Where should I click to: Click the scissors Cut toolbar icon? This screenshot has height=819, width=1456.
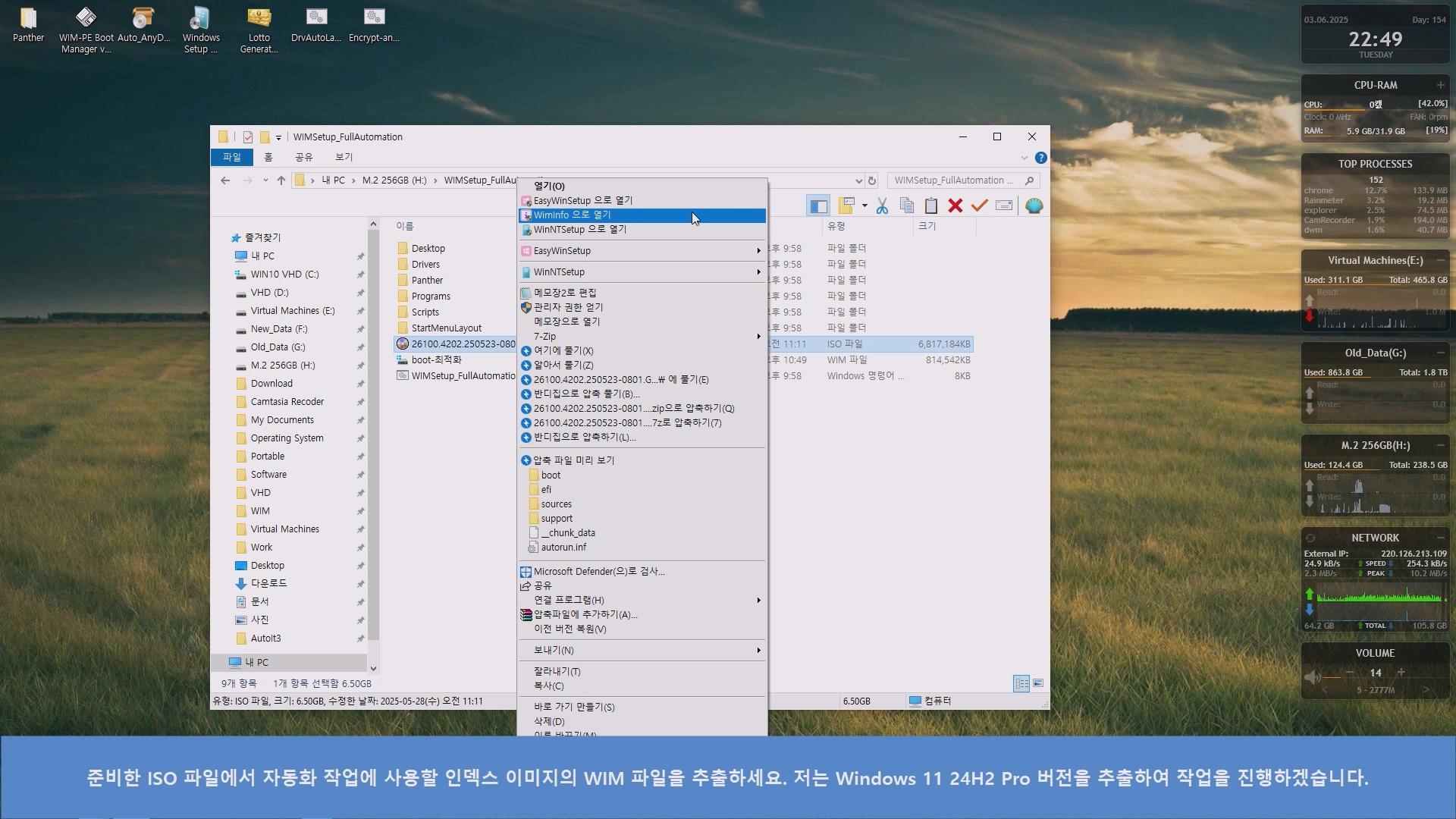click(882, 206)
